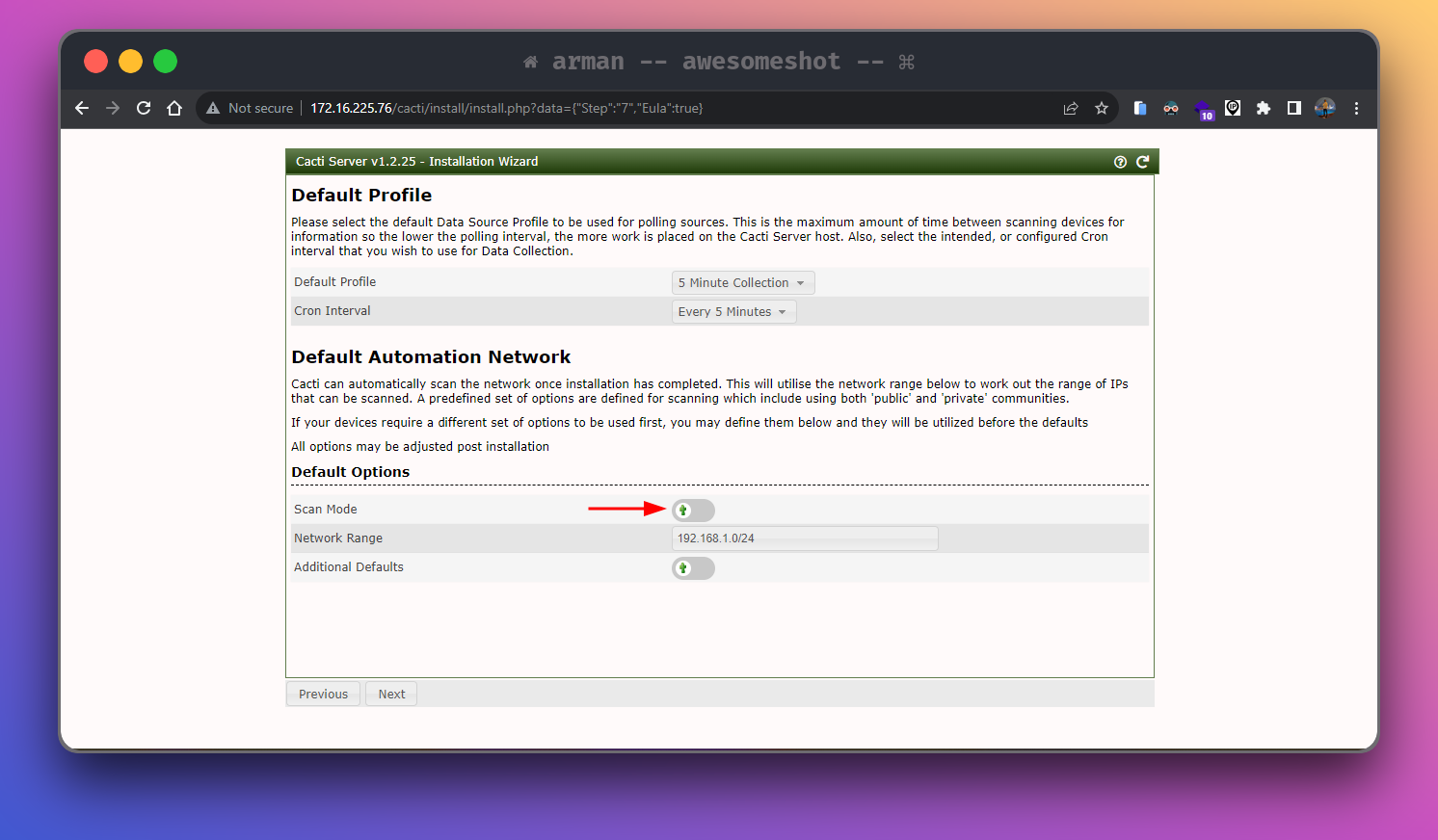The height and width of the screenshot is (840, 1438).
Task: Go back with the Previous button
Action: pyautogui.click(x=323, y=694)
